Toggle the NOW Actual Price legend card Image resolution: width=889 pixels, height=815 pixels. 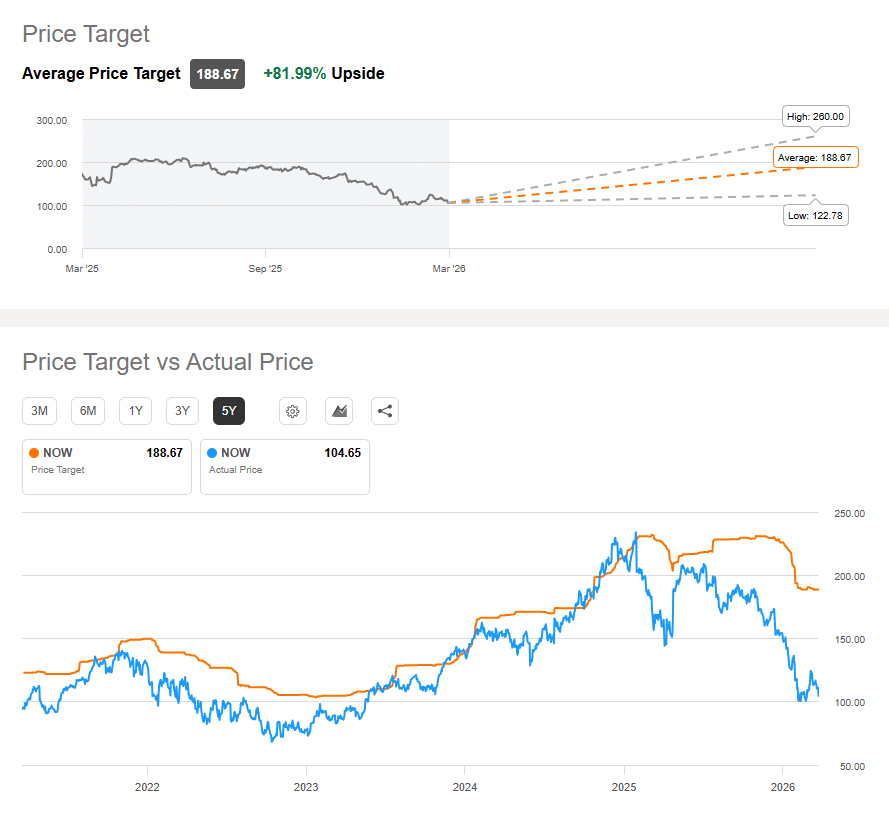coord(285,466)
